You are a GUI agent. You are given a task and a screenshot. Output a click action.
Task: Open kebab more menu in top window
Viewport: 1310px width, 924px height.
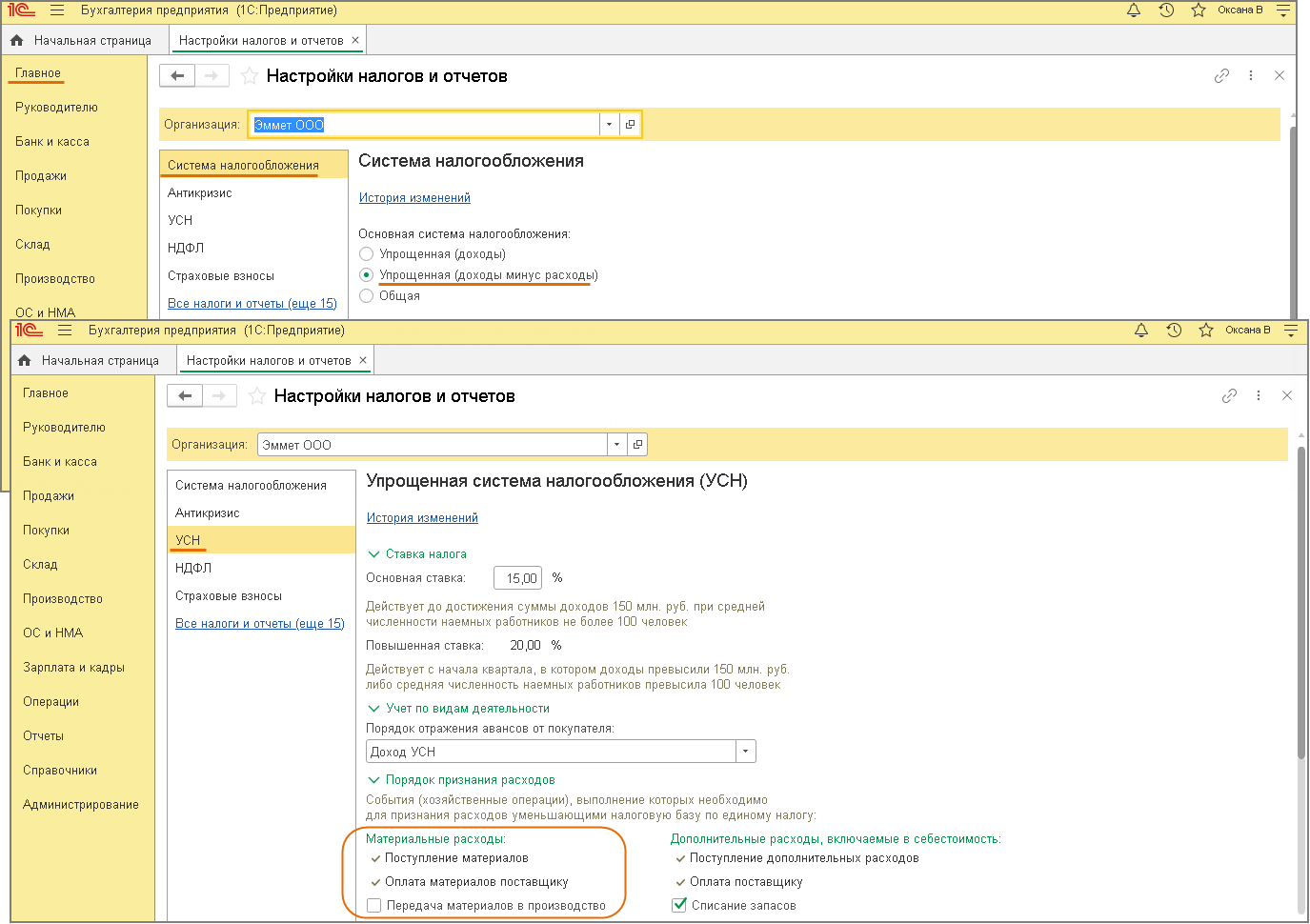tap(1251, 75)
